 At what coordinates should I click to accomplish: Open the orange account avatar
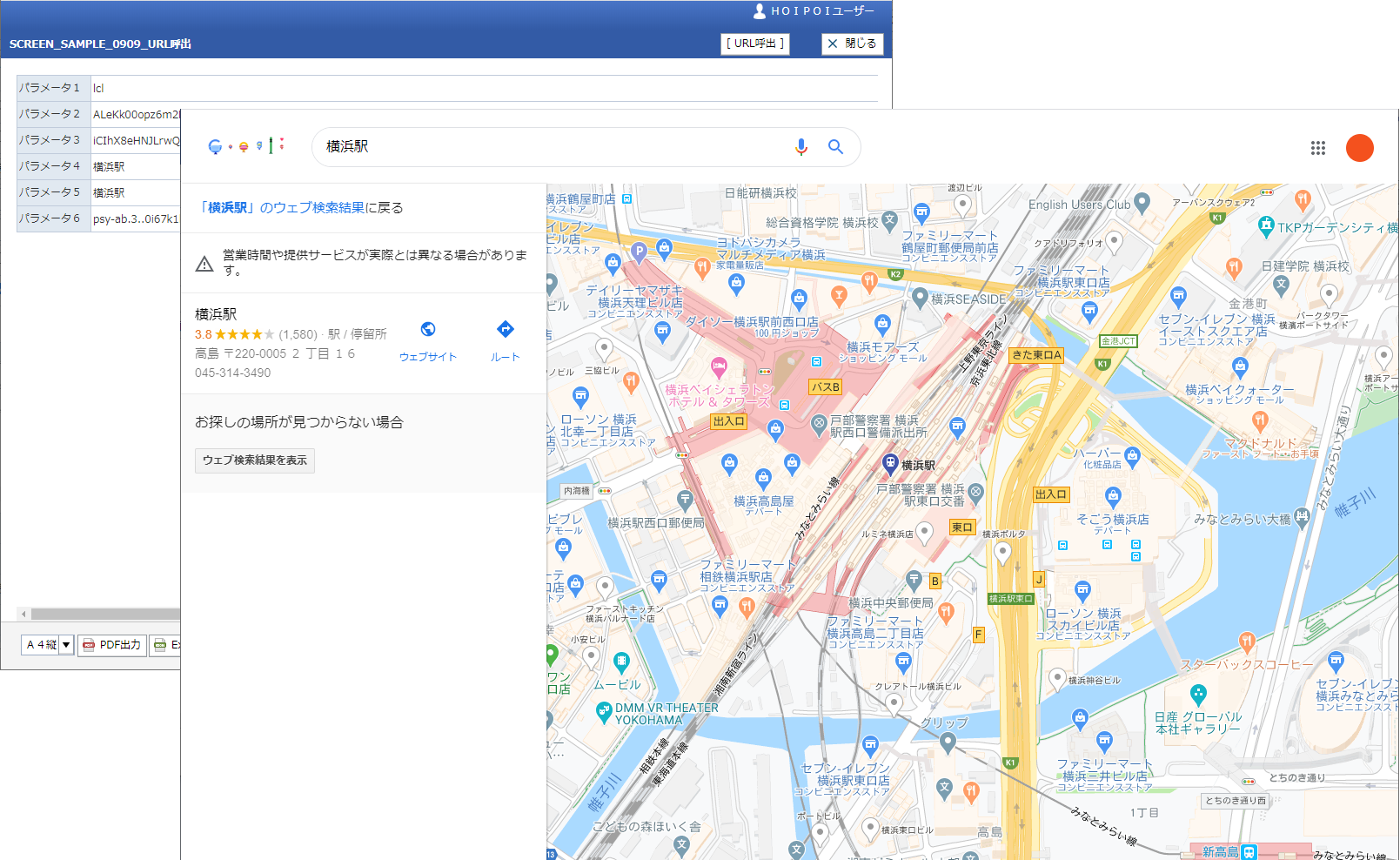coord(1359,148)
